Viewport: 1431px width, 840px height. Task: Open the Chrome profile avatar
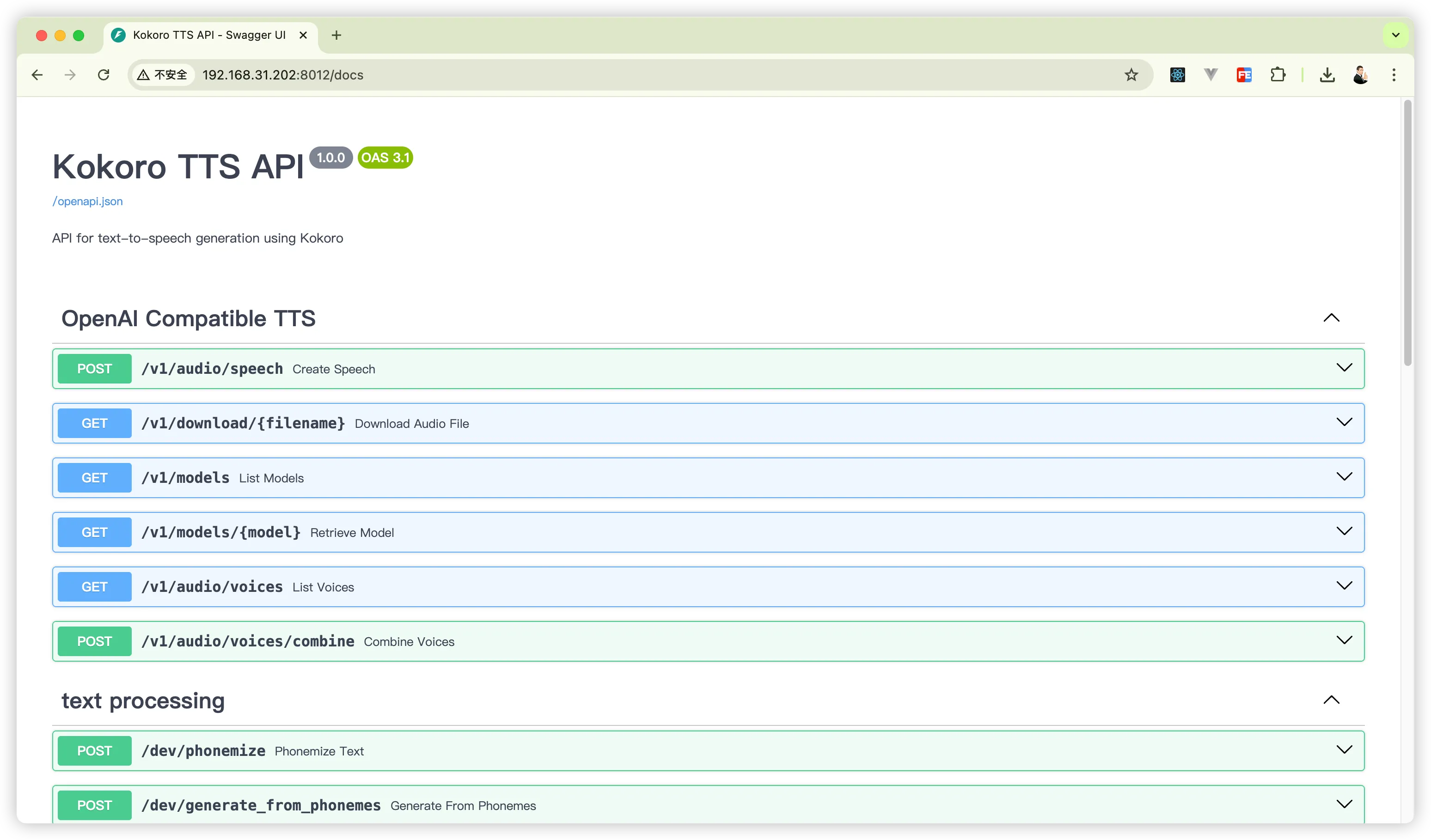tap(1361, 75)
